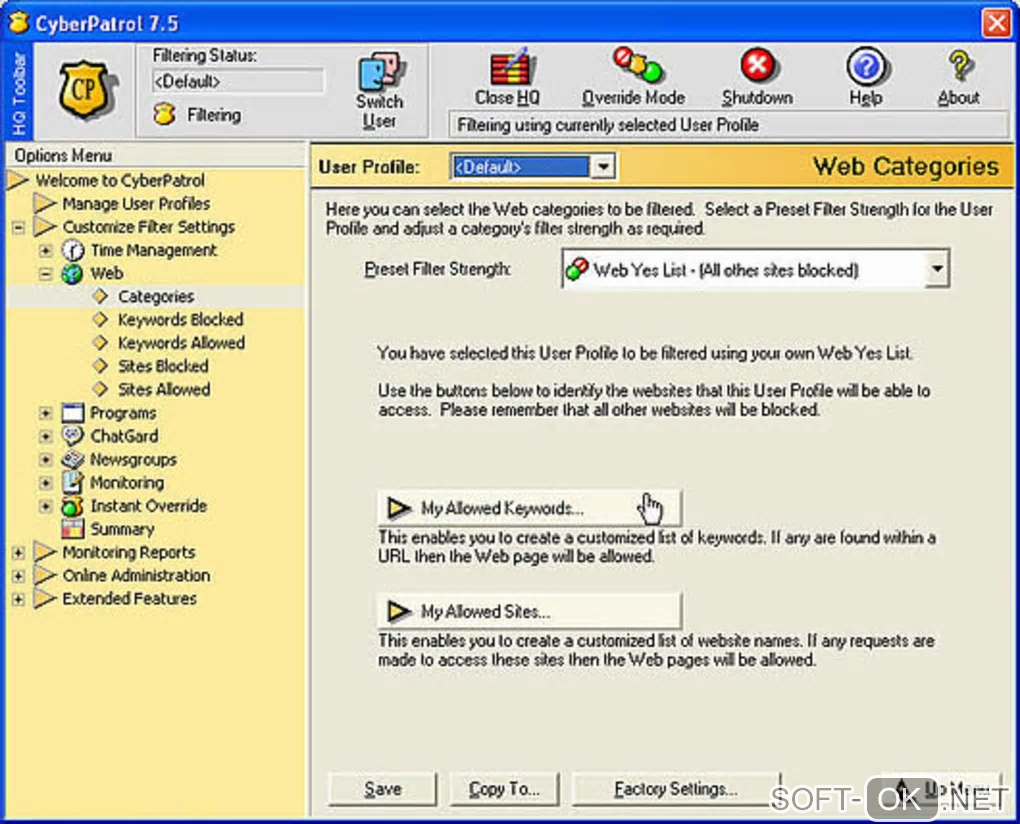Image resolution: width=1020 pixels, height=824 pixels.
Task: Click the Newsgroups icon
Action: click(73, 459)
